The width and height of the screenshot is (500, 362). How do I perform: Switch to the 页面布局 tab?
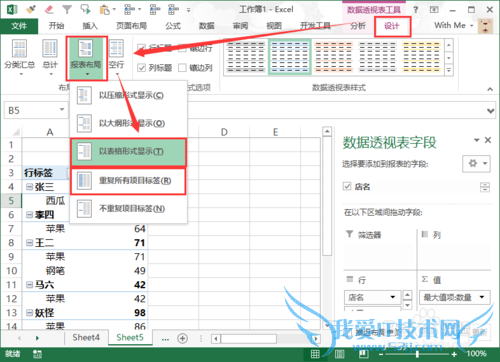[x=131, y=26]
